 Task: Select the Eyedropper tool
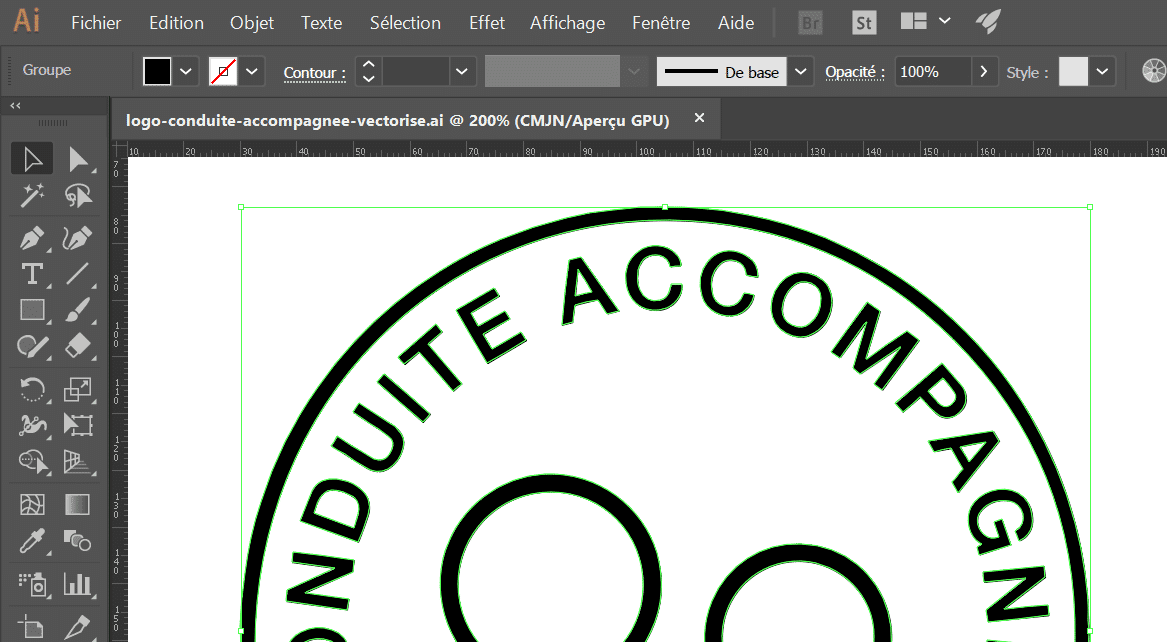click(x=32, y=541)
